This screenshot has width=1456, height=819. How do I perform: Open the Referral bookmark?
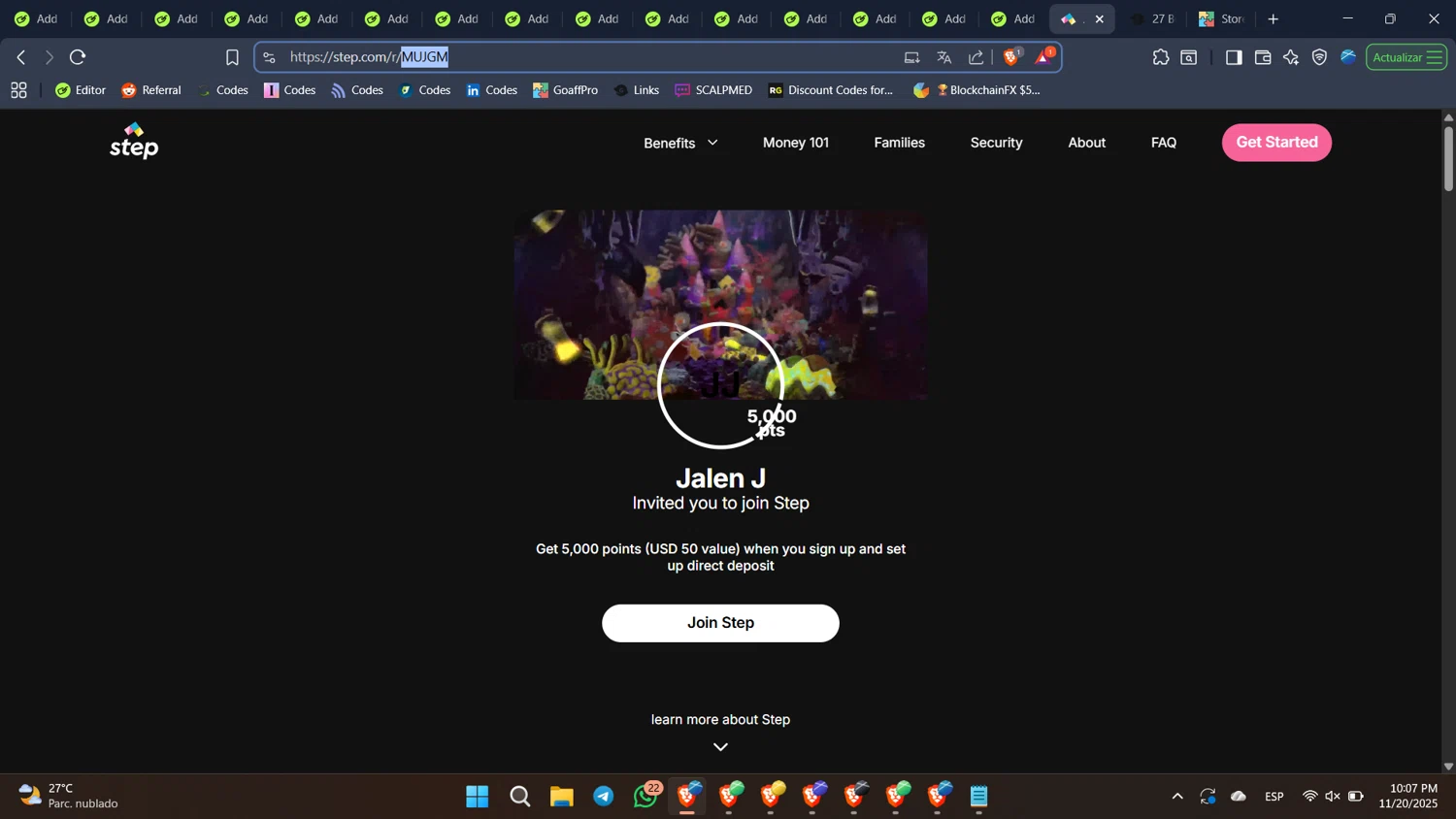click(151, 90)
